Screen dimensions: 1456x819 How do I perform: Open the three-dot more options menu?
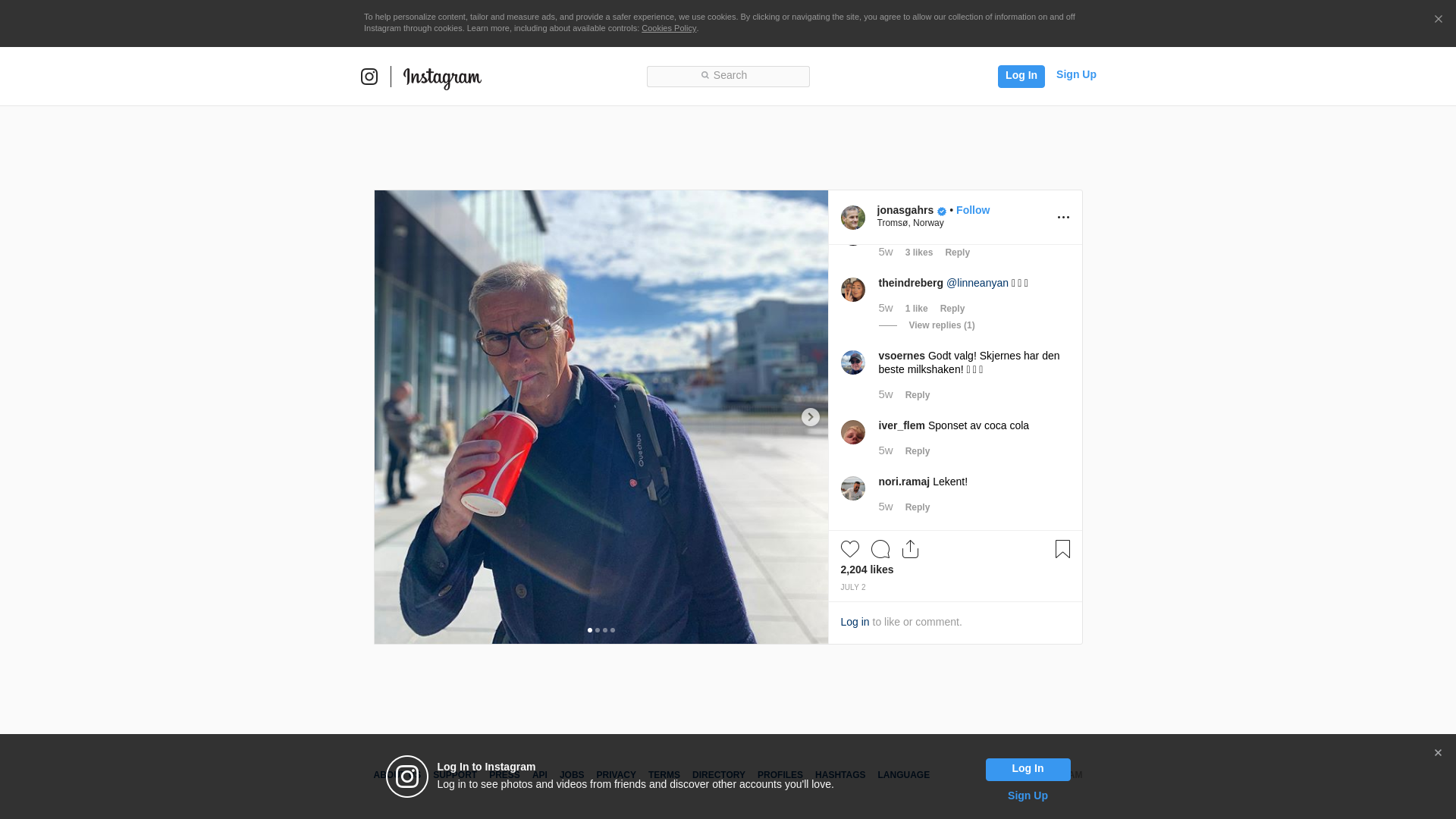(x=1063, y=218)
